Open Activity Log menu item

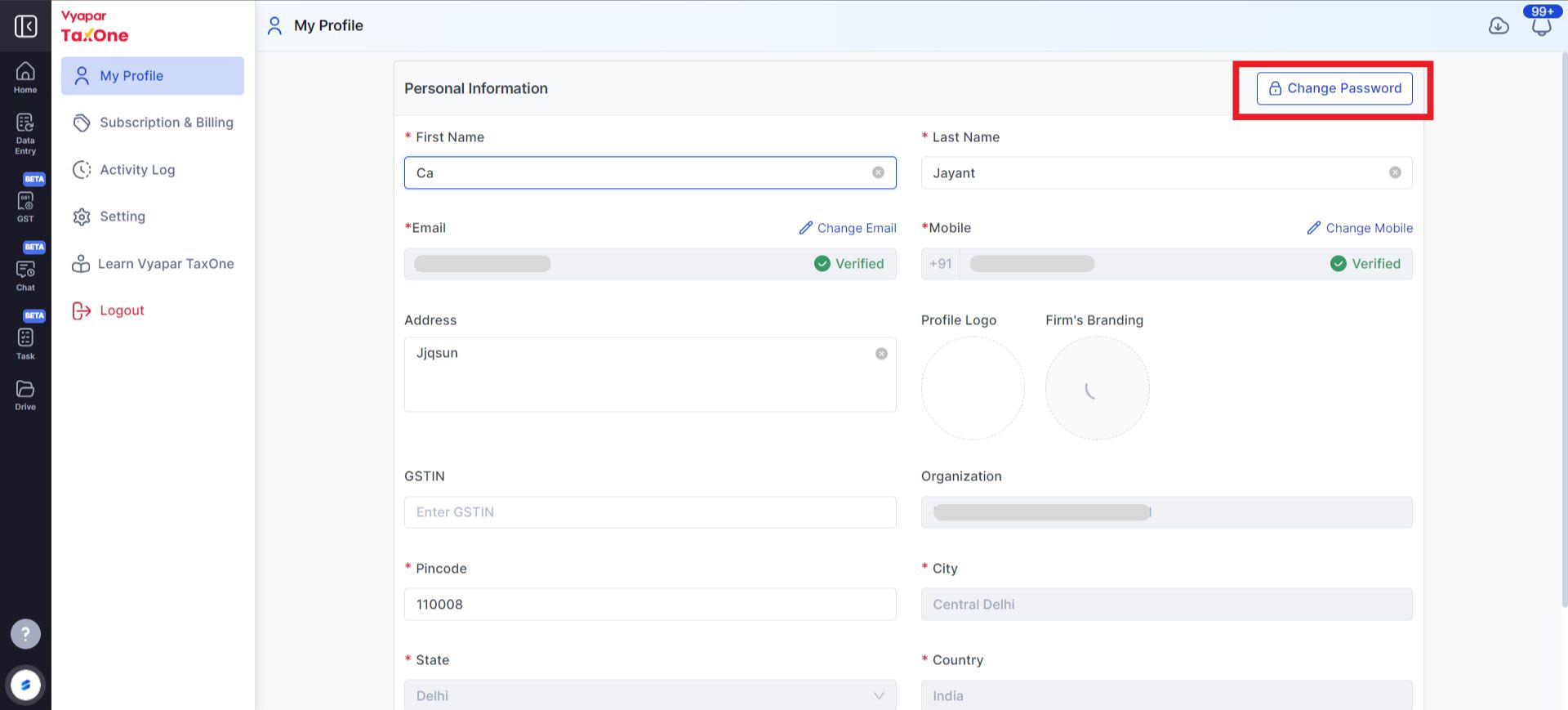(x=153, y=170)
